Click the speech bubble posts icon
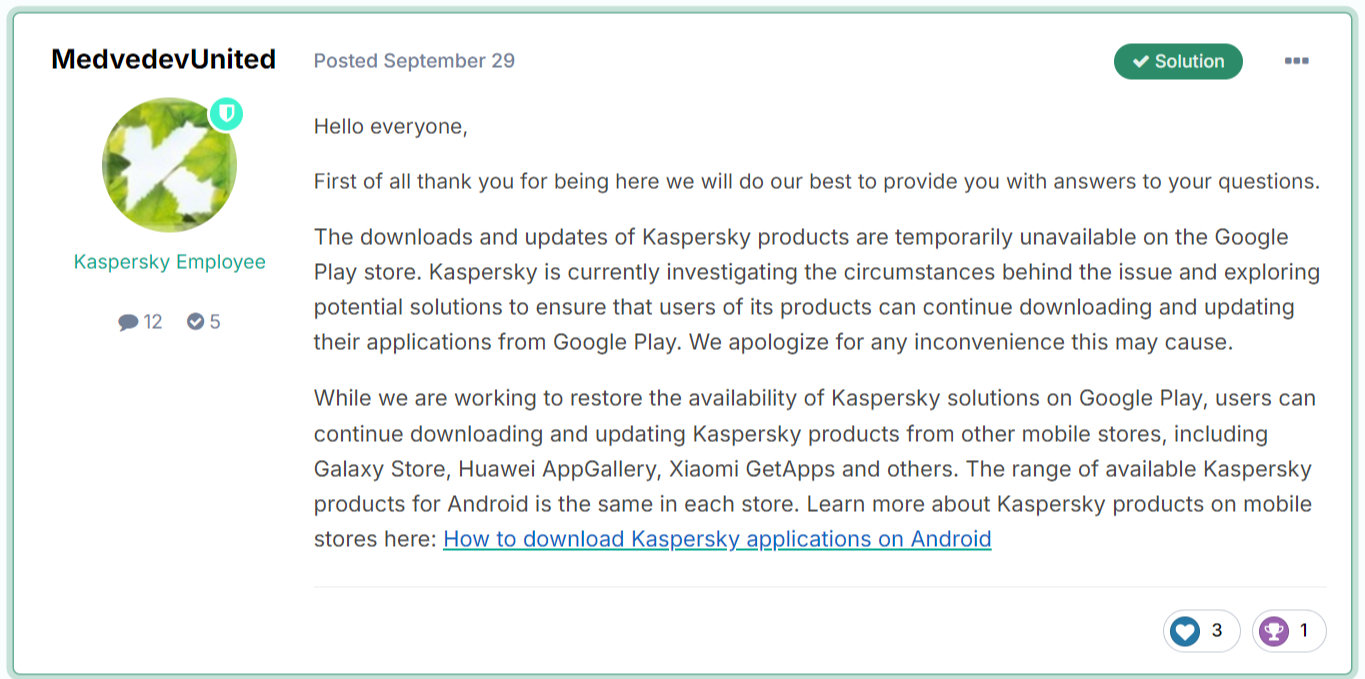 point(128,322)
